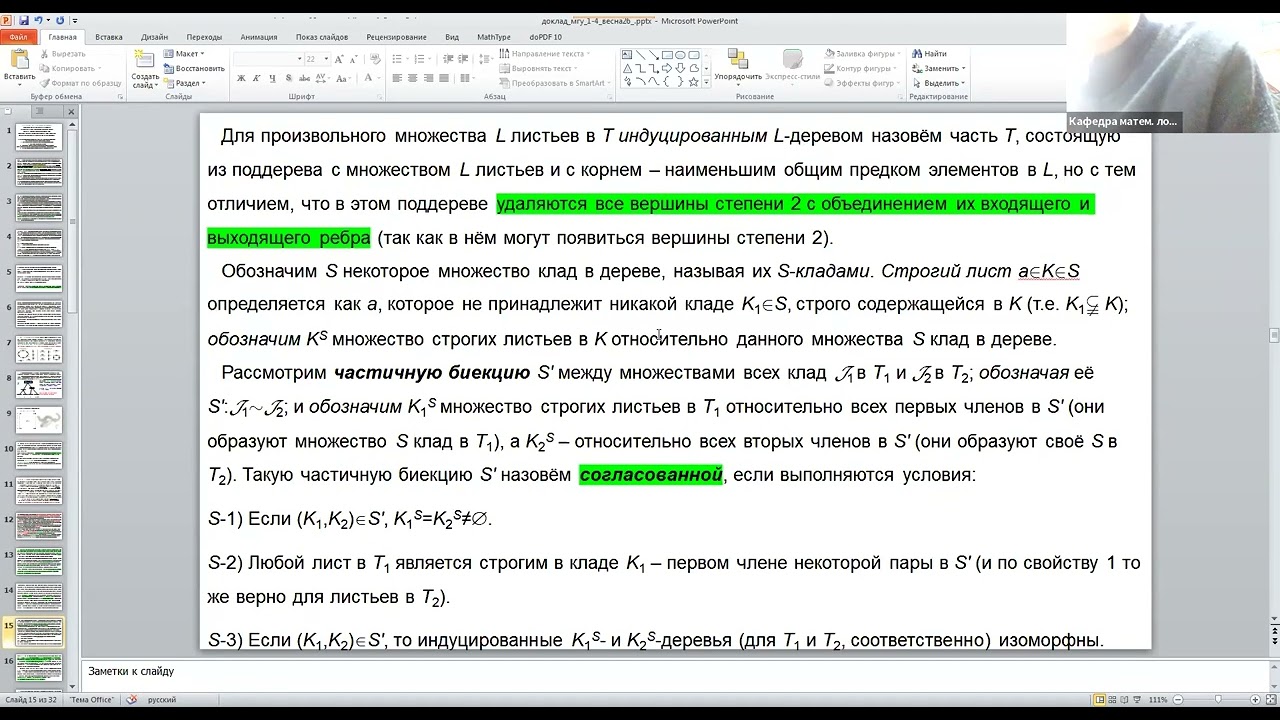Click Найти to find text
Screen dimensions: 1280x720
coord(929,54)
